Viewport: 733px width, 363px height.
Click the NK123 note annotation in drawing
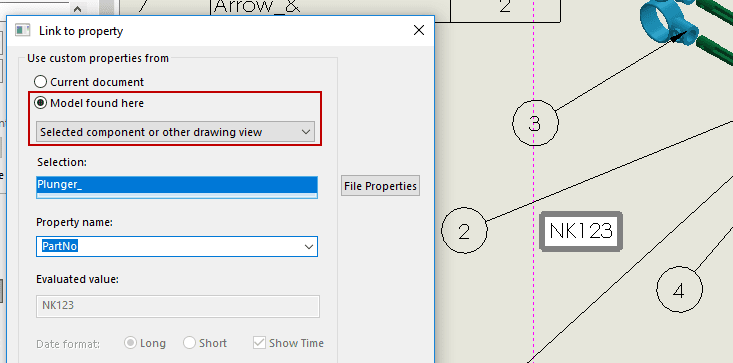[581, 231]
